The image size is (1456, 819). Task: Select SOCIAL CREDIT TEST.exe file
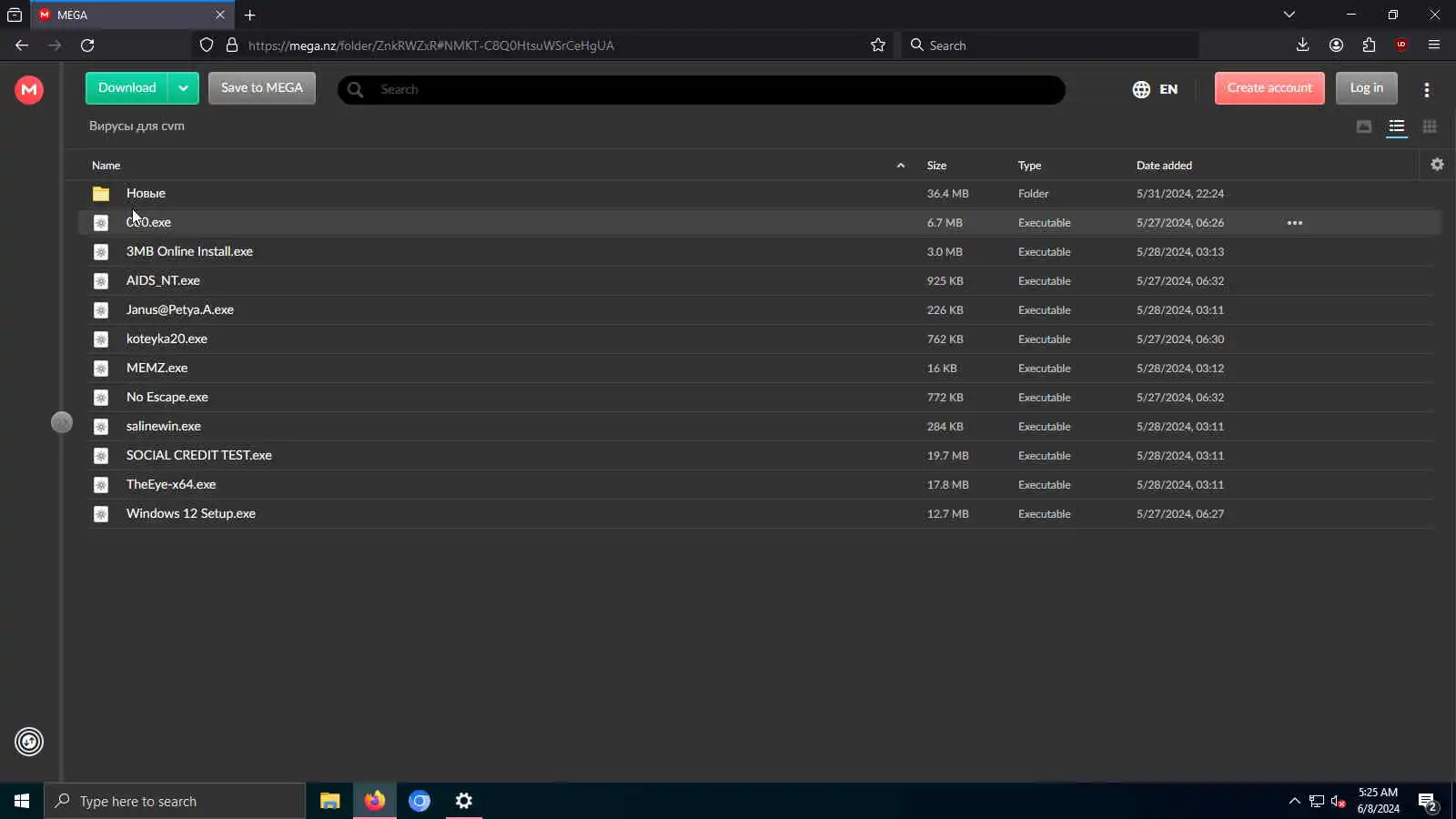click(760, 455)
